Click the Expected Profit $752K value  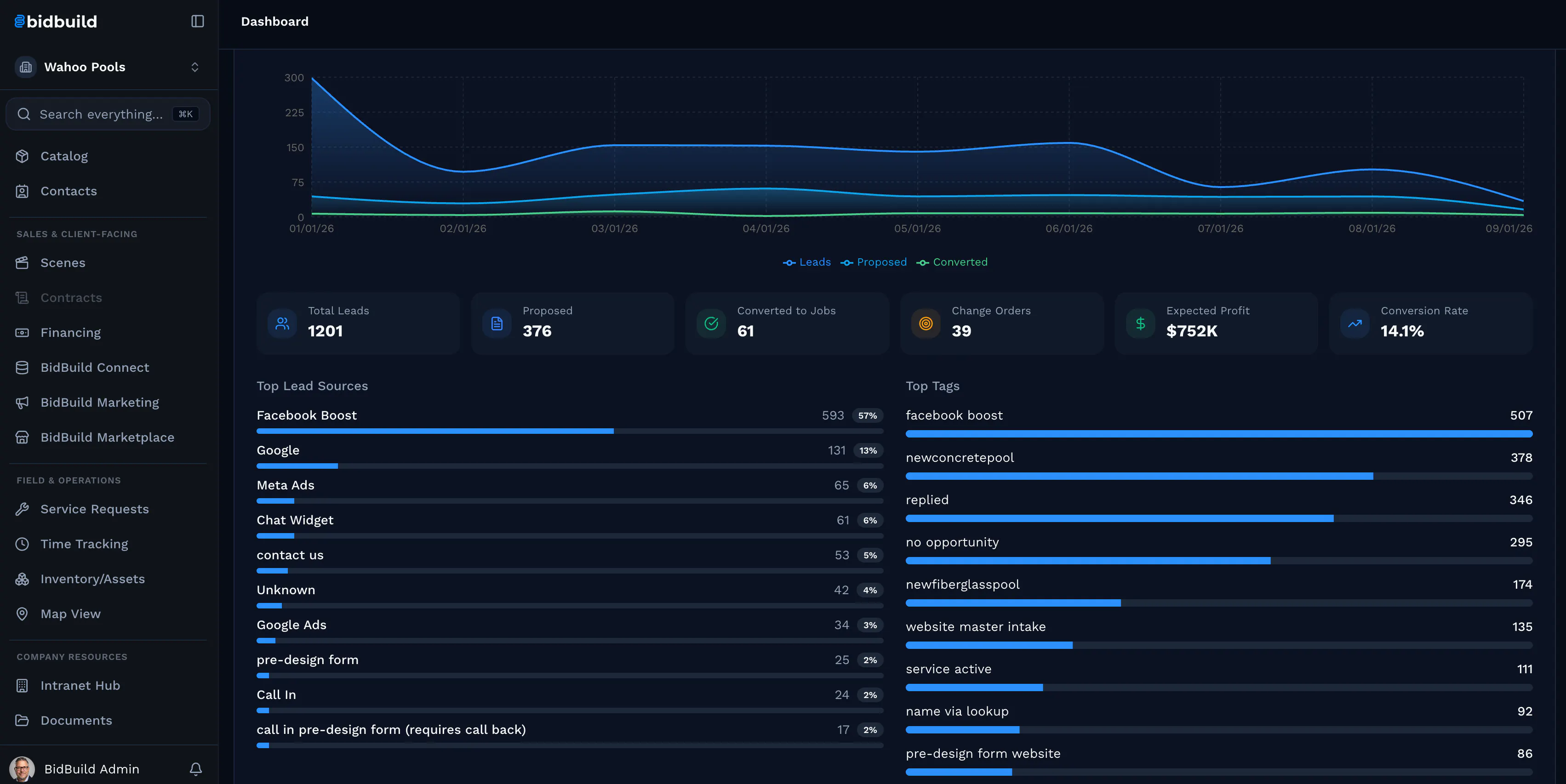1192,331
